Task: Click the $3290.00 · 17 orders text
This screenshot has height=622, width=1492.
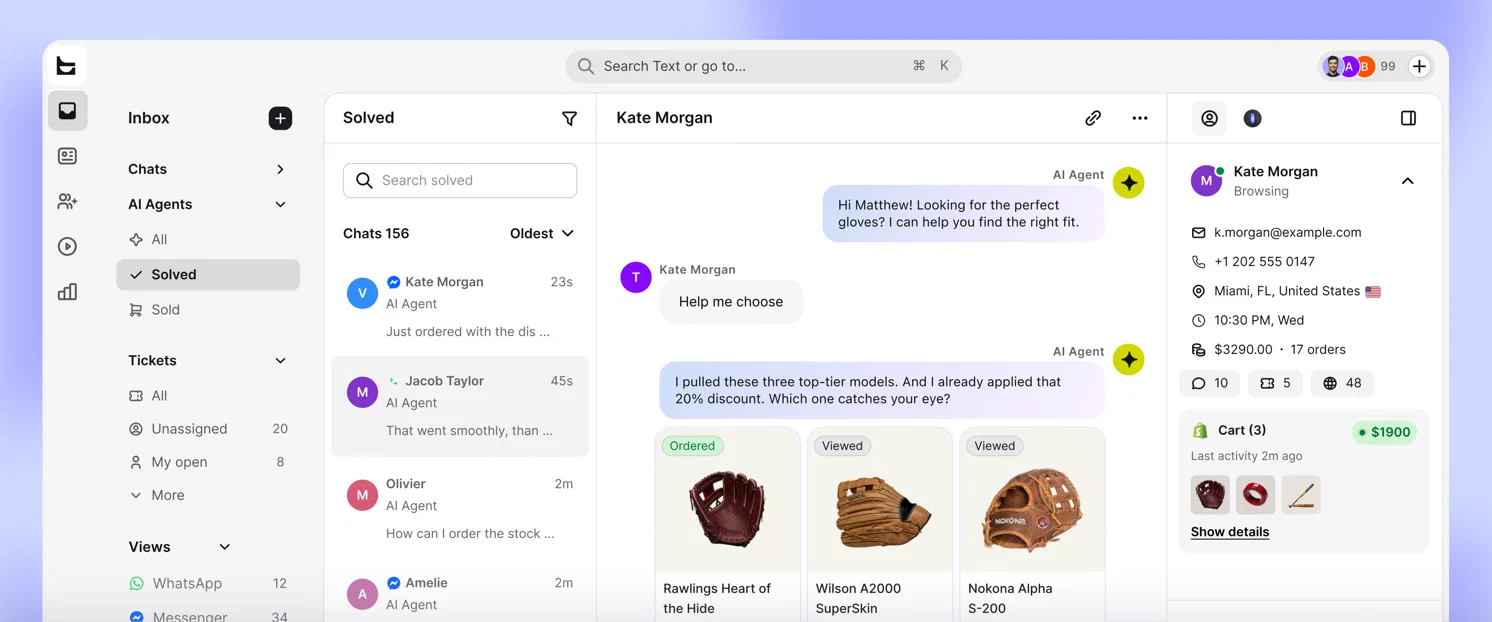Action: (1279, 349)
